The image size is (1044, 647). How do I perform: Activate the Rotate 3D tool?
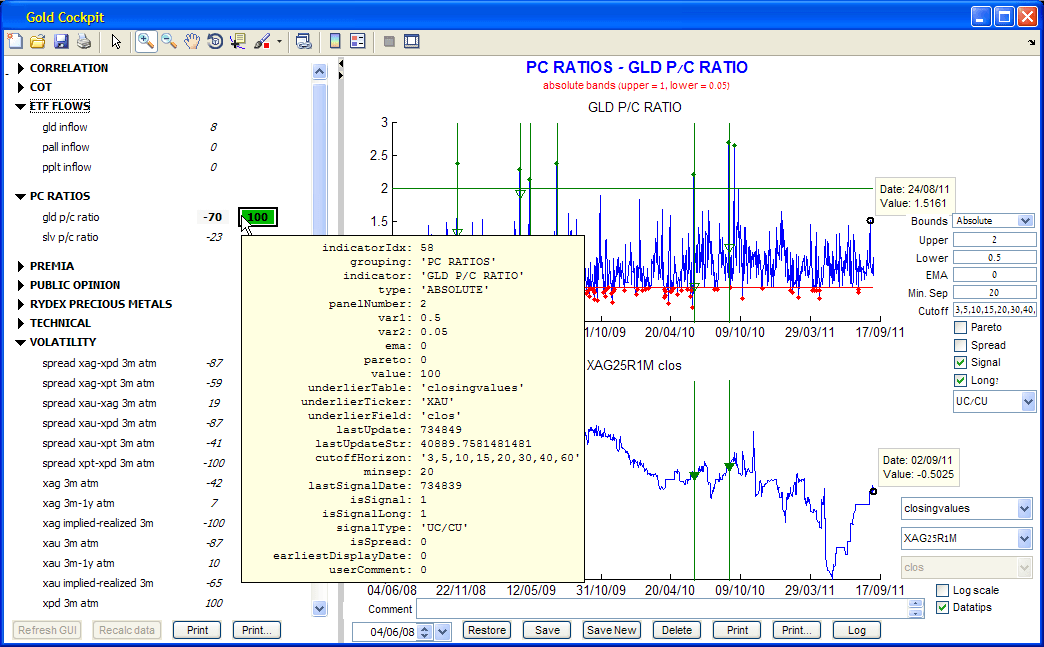(x=215, y=41)
